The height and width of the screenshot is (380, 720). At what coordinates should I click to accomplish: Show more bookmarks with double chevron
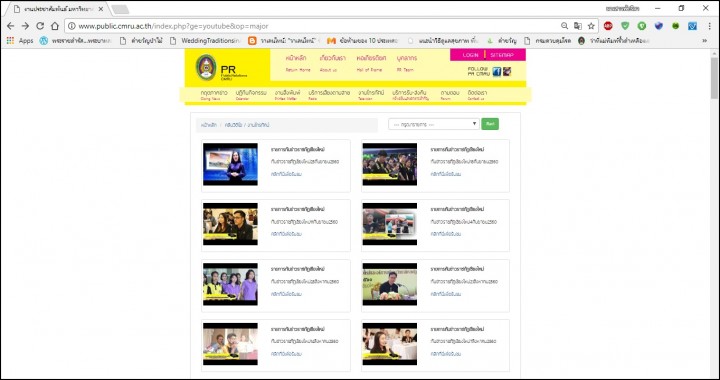pos(705,41)
